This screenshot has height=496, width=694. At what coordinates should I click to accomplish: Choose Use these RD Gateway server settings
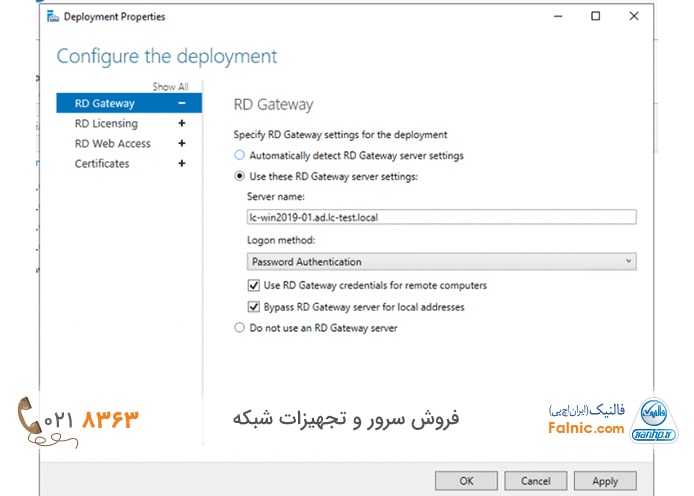(x=239, y=176)
